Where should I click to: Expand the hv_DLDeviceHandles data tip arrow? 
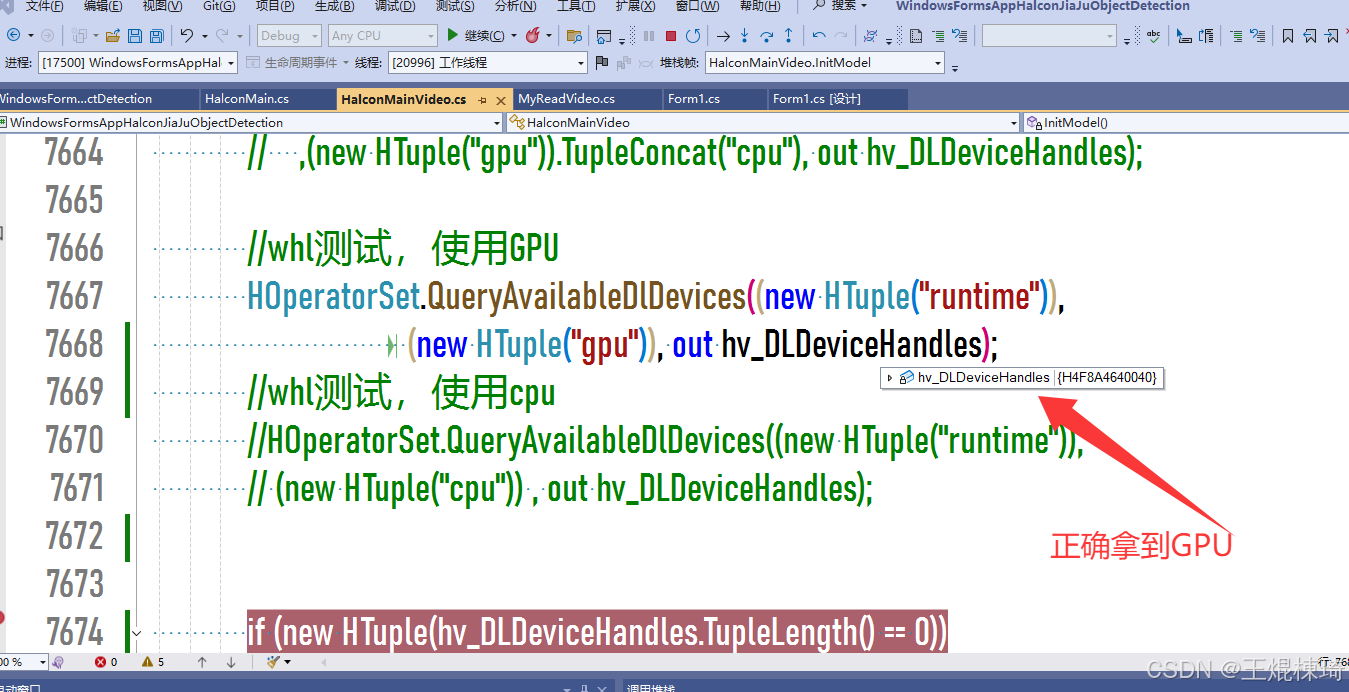889,378
